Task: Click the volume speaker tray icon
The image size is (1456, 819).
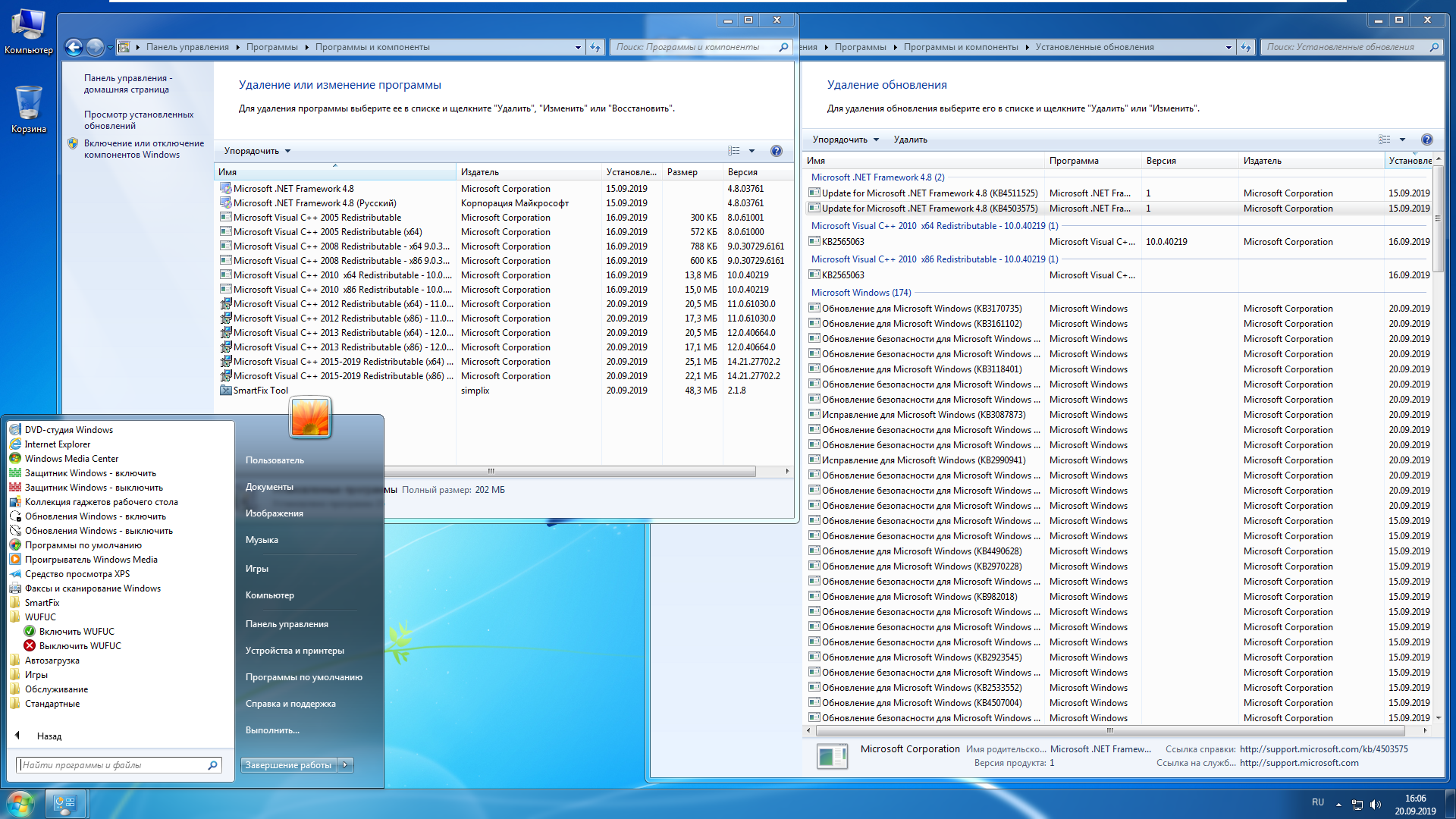Action: [x=1376, y=804]
